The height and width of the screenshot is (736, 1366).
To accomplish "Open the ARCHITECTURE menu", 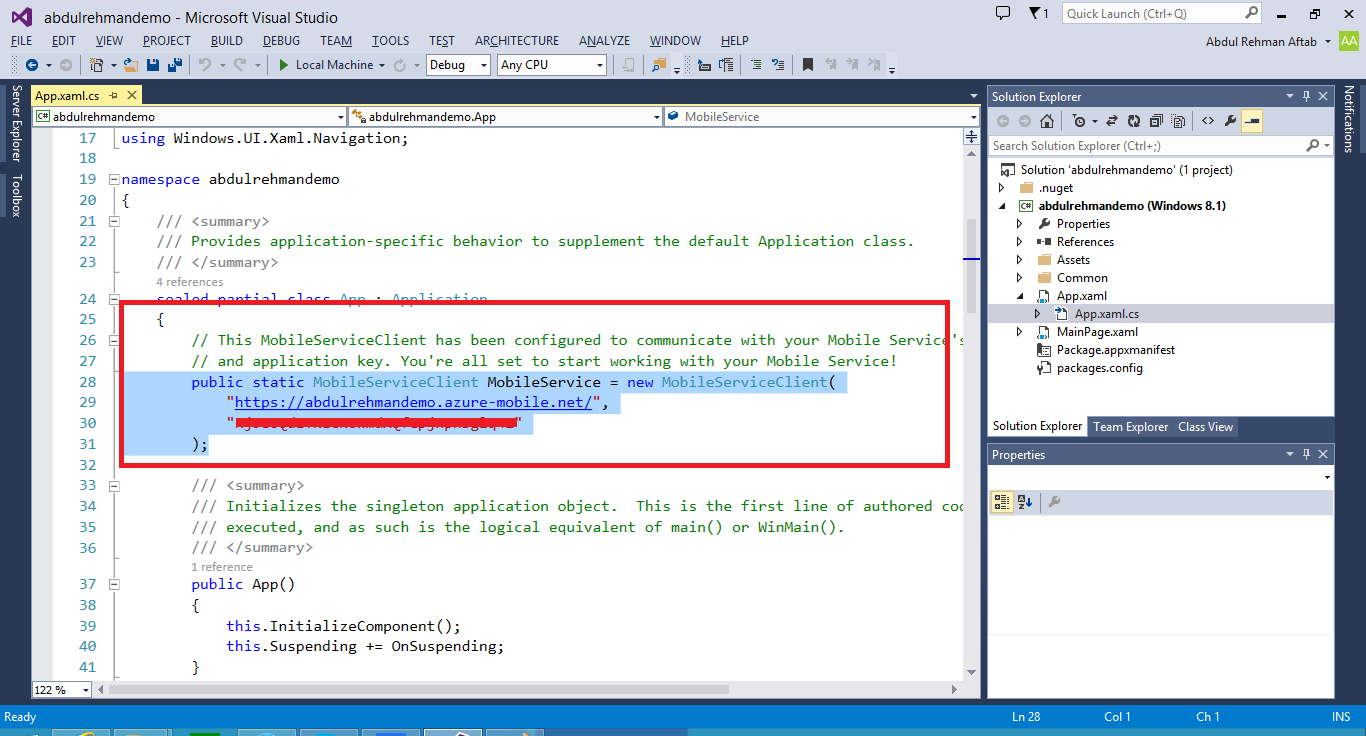I will pyautogui.click(x=517, y=41).
